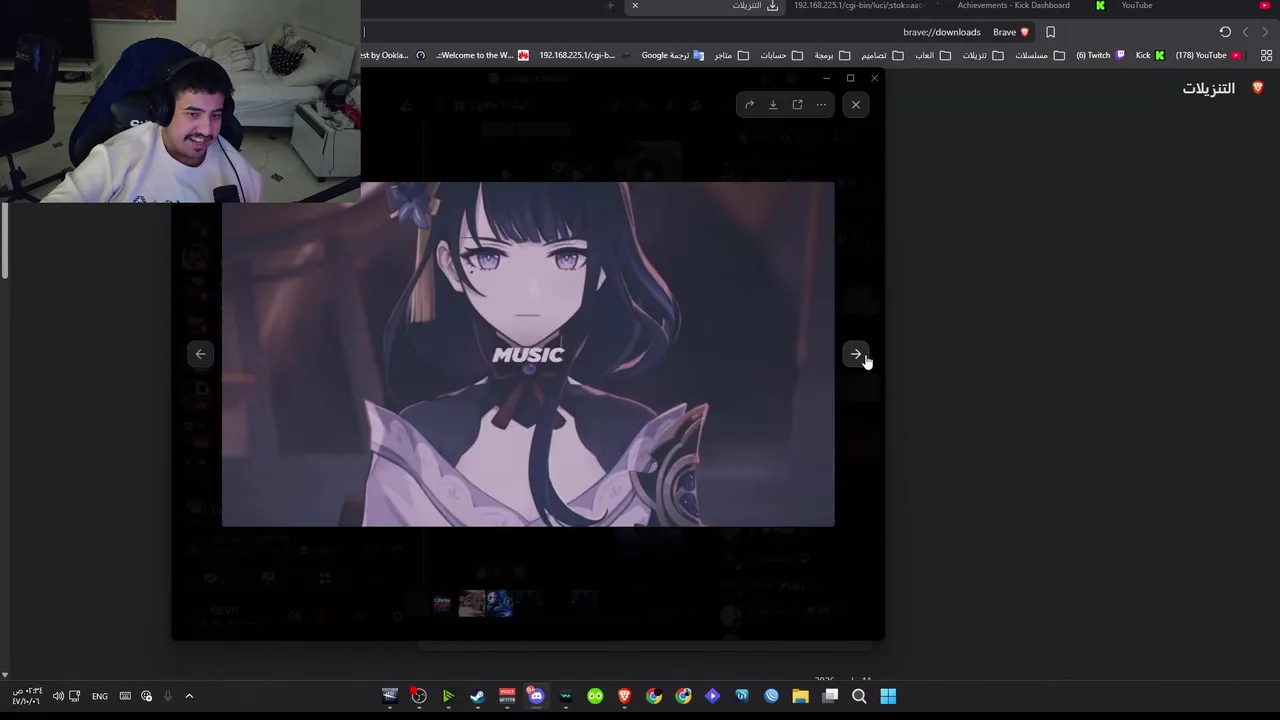Expand the برمجة bookmarks folder
Screen dimensions: 1280x720
831,55
